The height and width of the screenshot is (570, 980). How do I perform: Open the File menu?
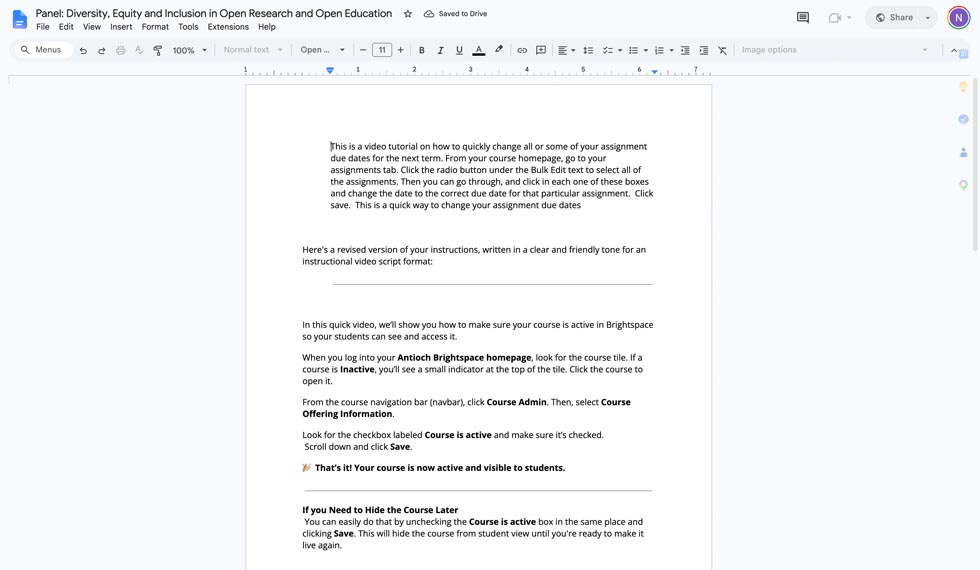tap(42, 27)
